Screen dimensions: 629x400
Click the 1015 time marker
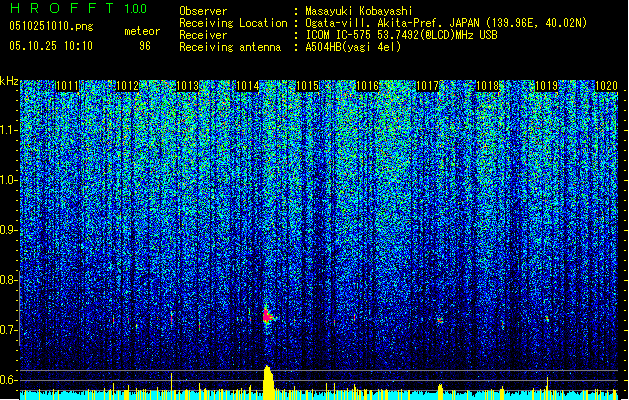click(x=307, y=86)
